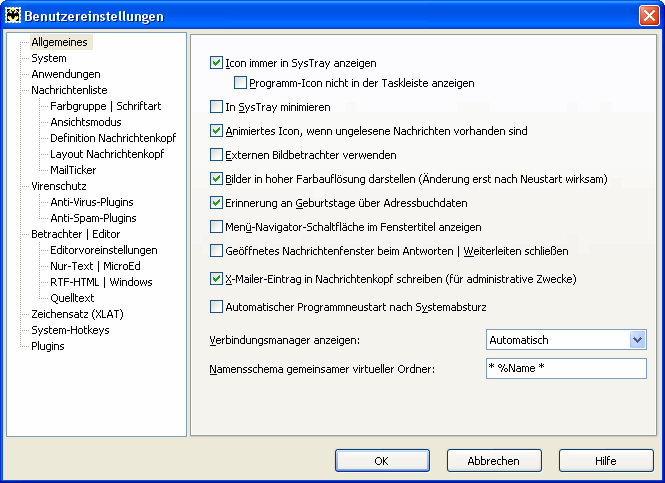Screen dimensions: 665x483
Task: Select 'Allgemeines' in the settings tree
Action: (x=60, y=42)
